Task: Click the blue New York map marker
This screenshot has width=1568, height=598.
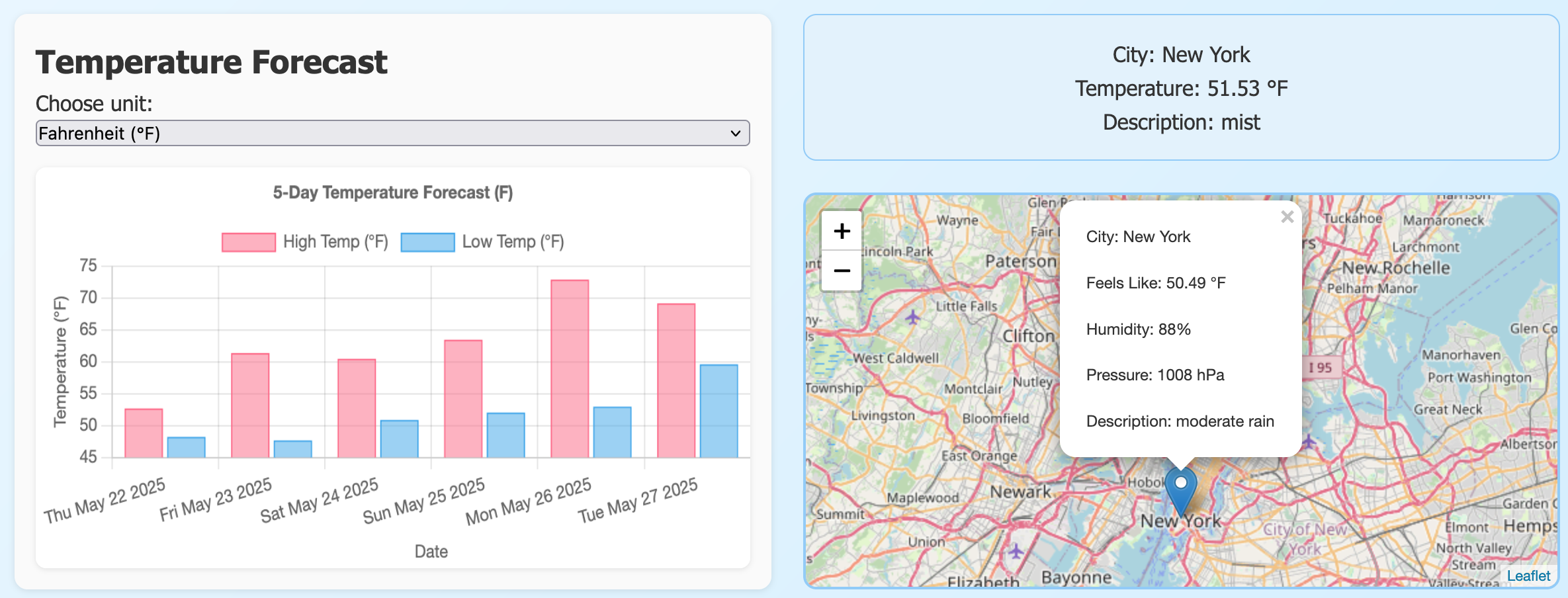Action: (x=1180, y=490)
